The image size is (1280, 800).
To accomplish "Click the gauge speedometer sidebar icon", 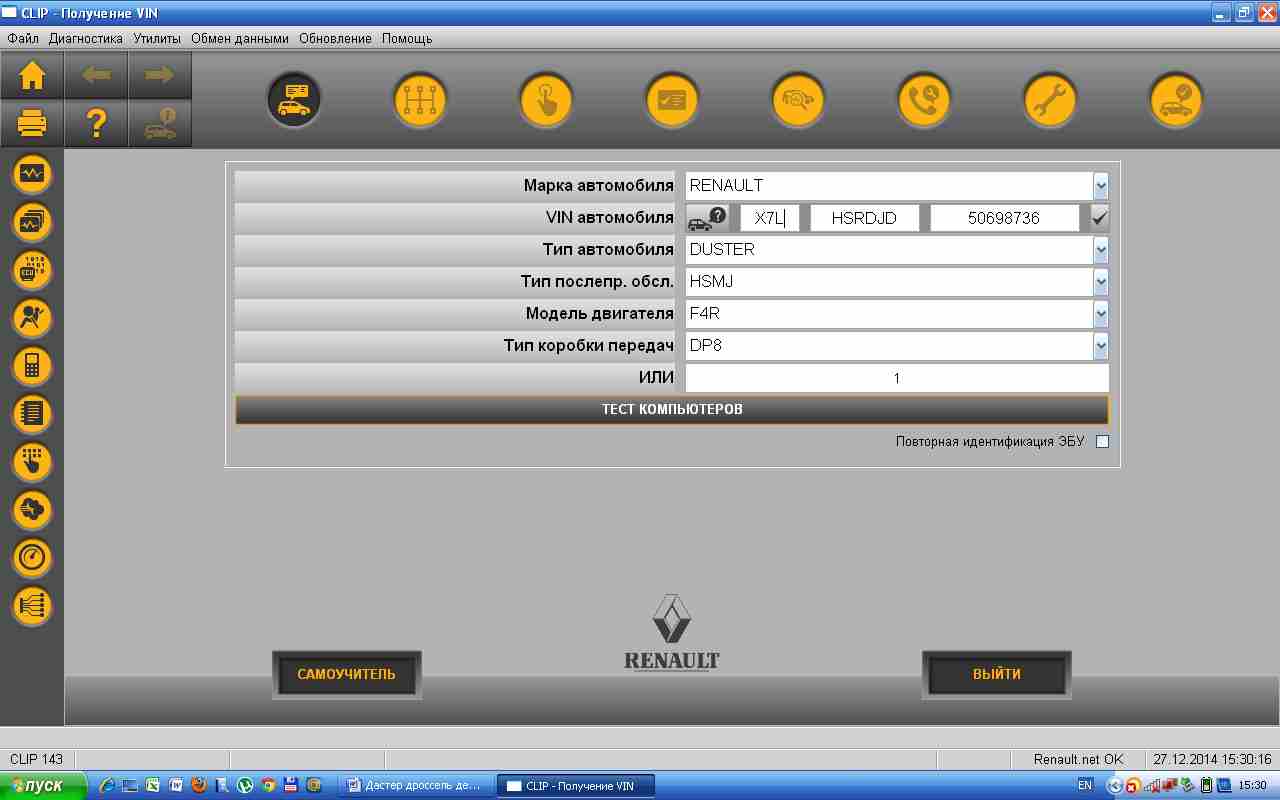I will (32, 558).
